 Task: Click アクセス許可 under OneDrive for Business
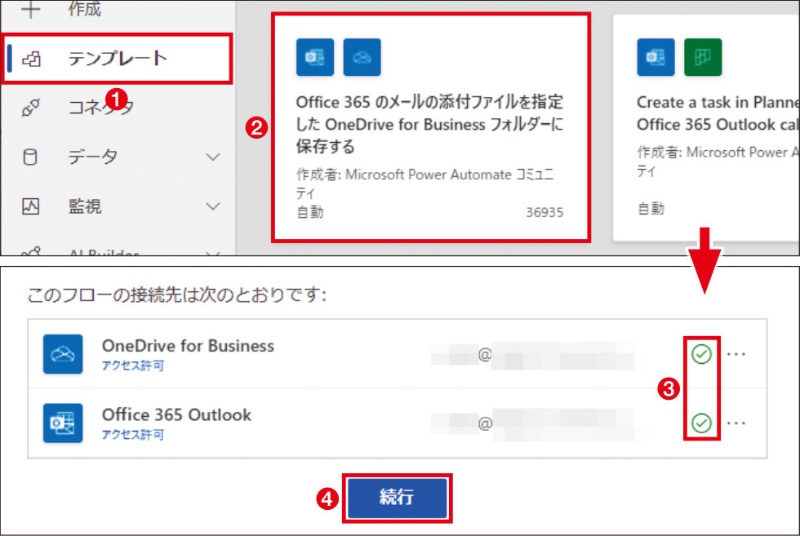(133, 366)
